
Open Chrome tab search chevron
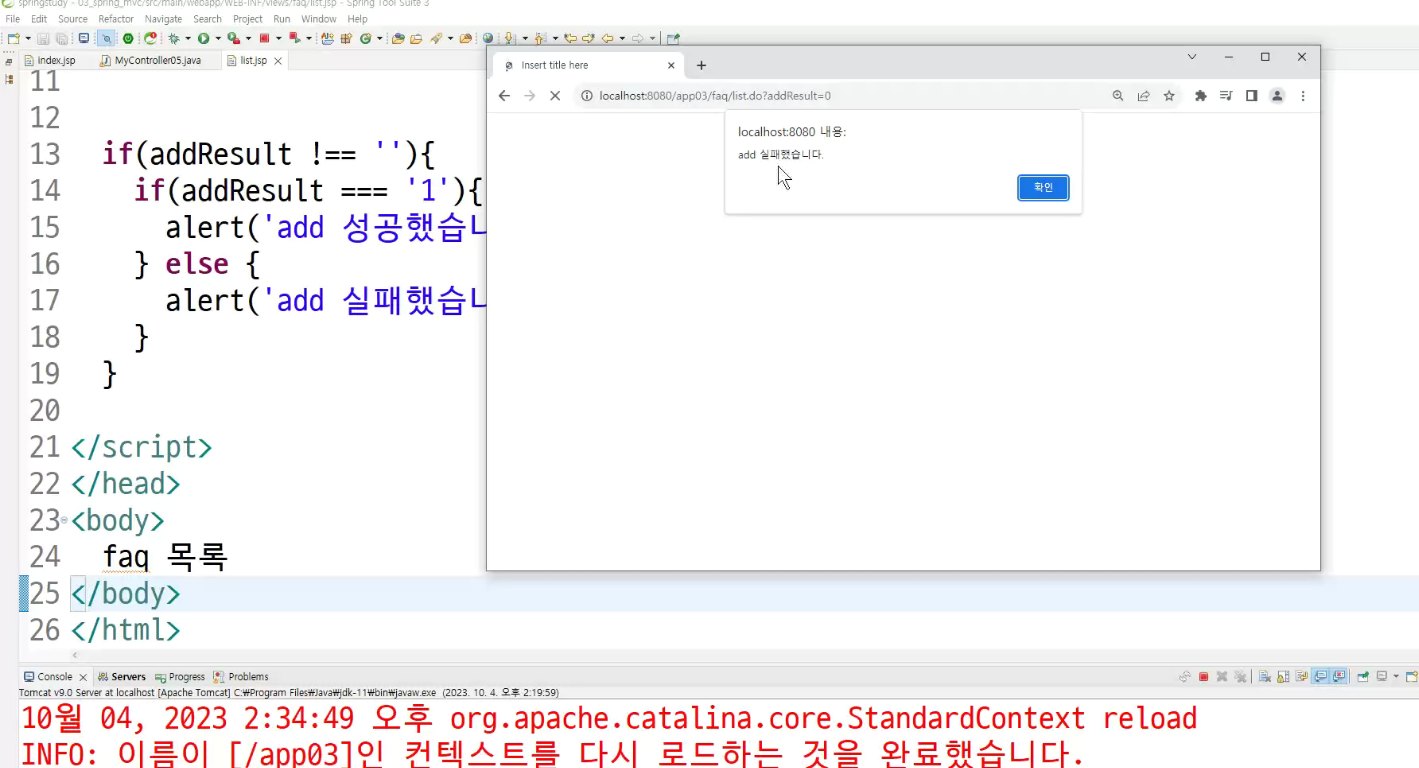pyautogui.click(x=1192, y=57)
